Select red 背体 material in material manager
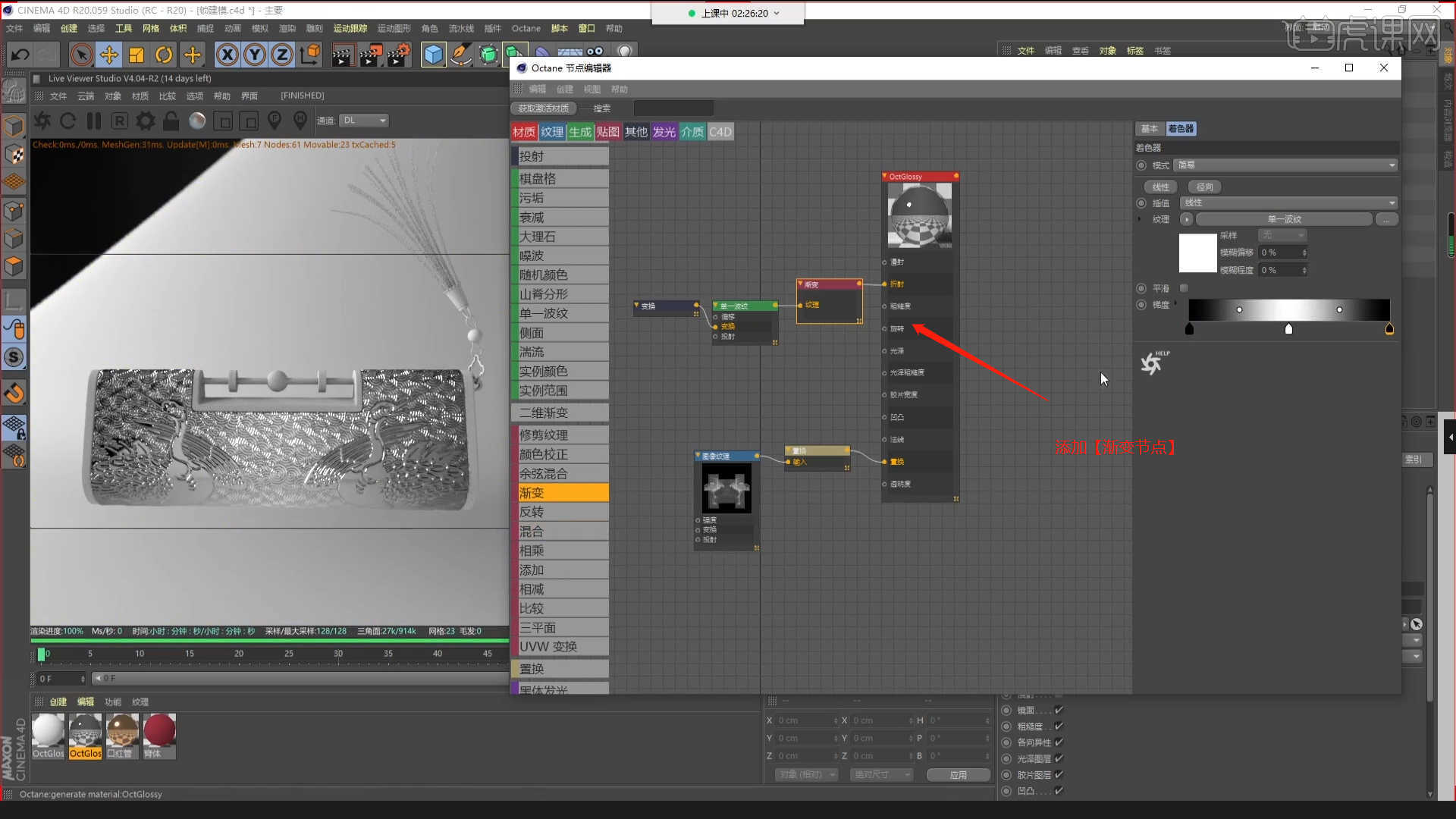 click(x=159, y=736)
